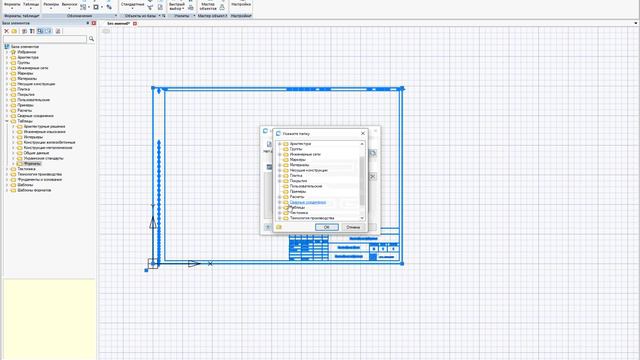
Task: Expand Инженерные сети in the folder dialog
Action: (280, 154)
